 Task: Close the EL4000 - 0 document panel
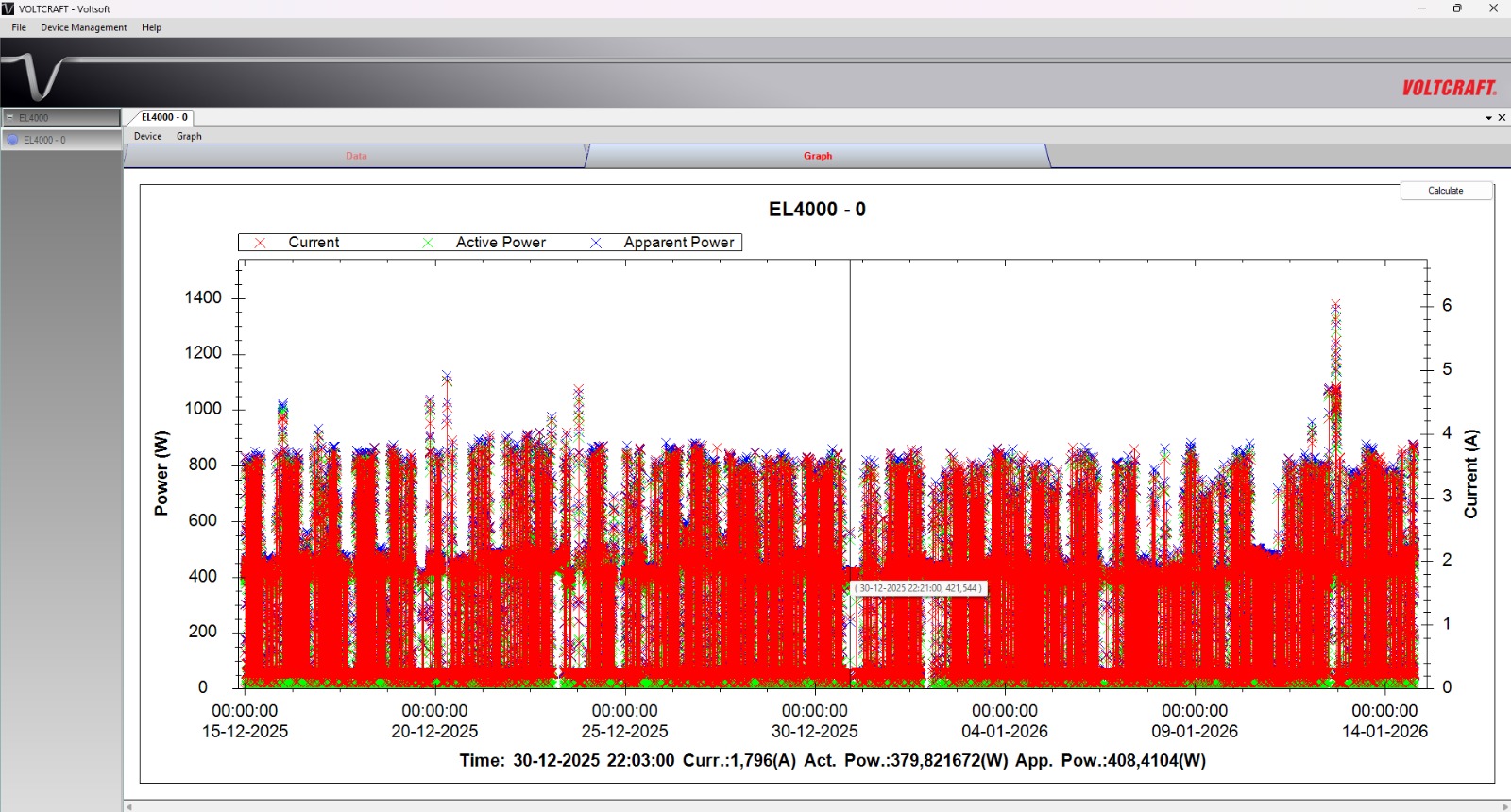[1502, 118]
